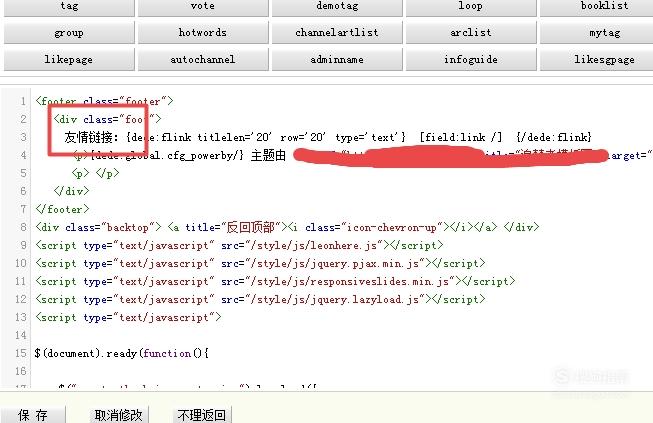
Task: Choose the likepage button
Action: click(x=69, y=60)
